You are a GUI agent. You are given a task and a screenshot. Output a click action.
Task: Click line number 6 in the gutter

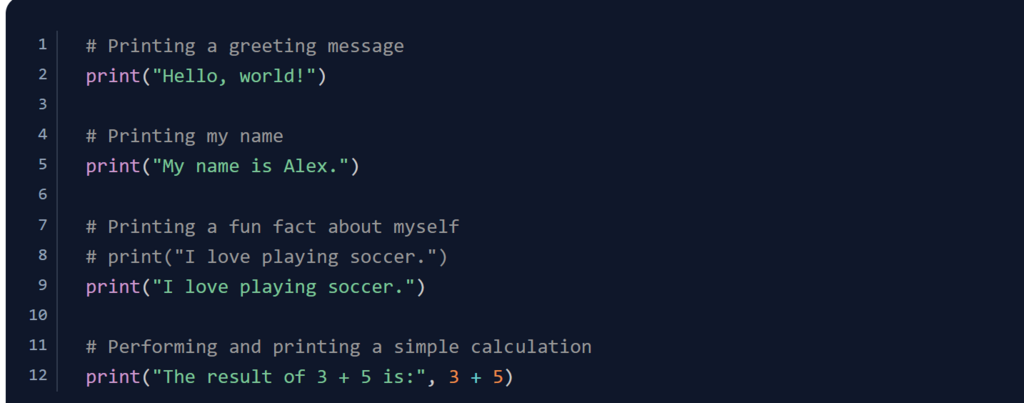(x=42, y=195)
